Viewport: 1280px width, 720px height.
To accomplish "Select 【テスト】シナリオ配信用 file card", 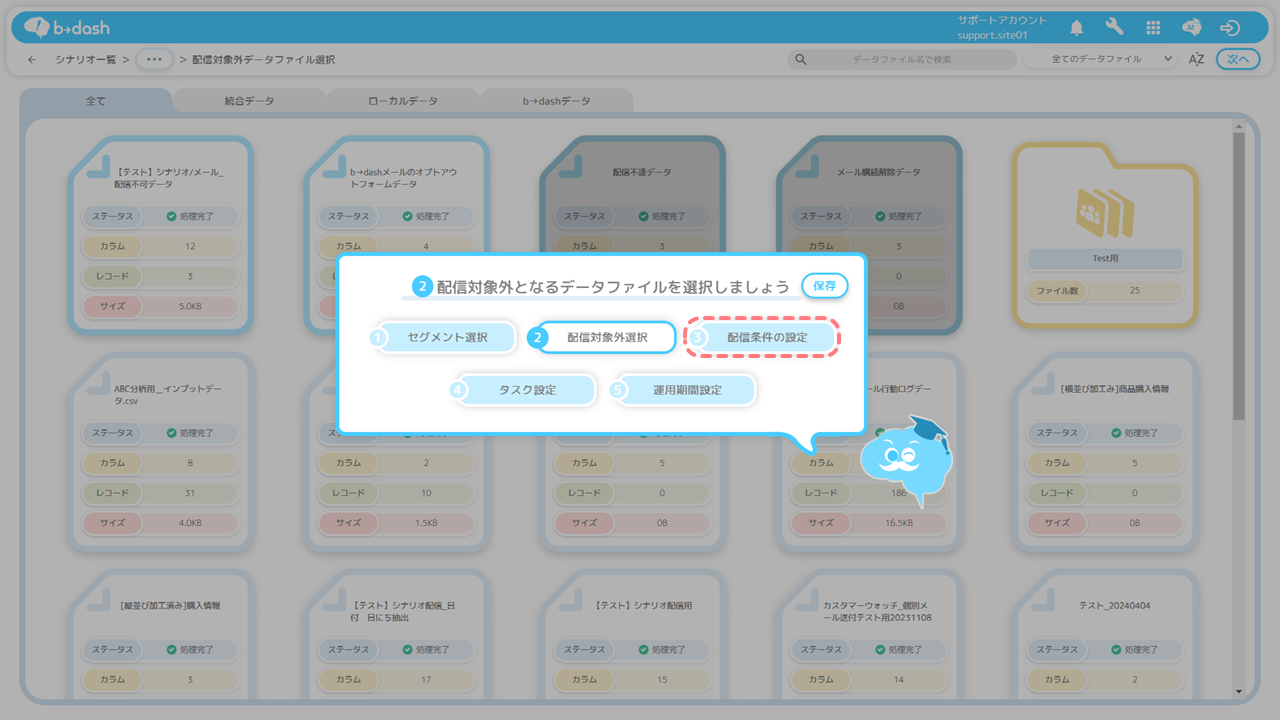I will pos(632,635).
